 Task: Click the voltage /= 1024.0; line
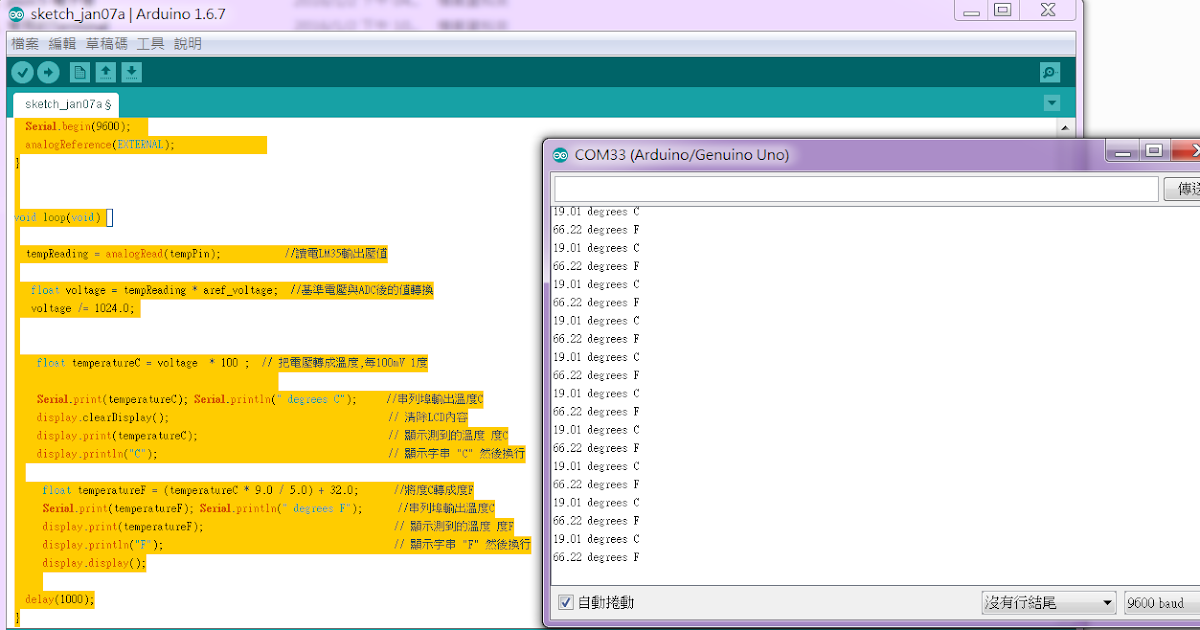coord(81,308)
